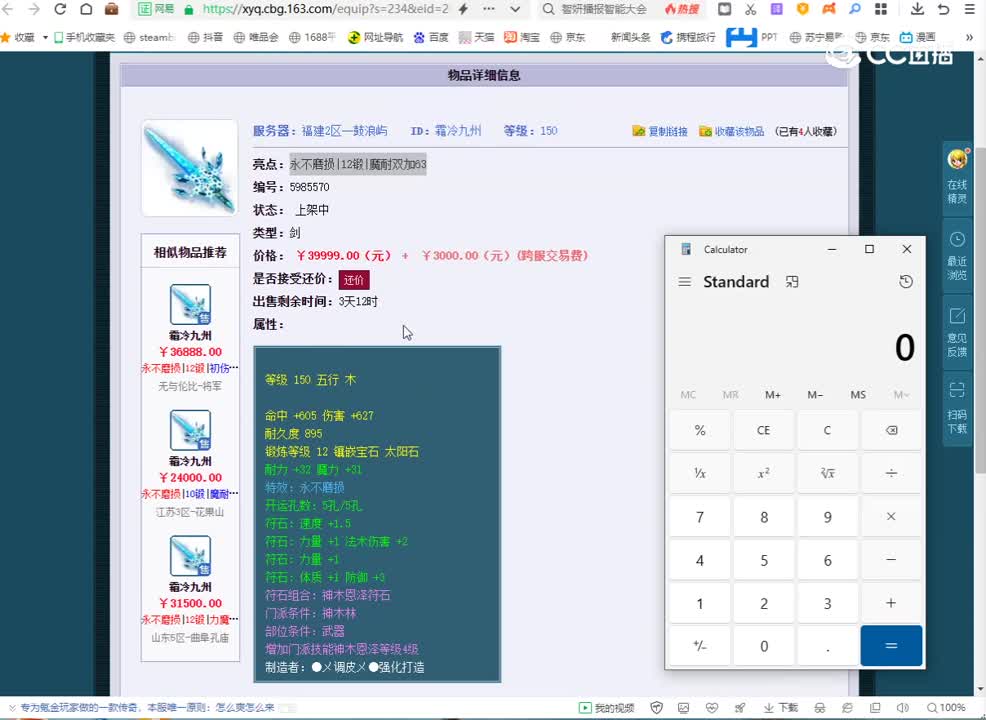Click the address bar URL field
This screenshot has height=720, width=986.
325,9
